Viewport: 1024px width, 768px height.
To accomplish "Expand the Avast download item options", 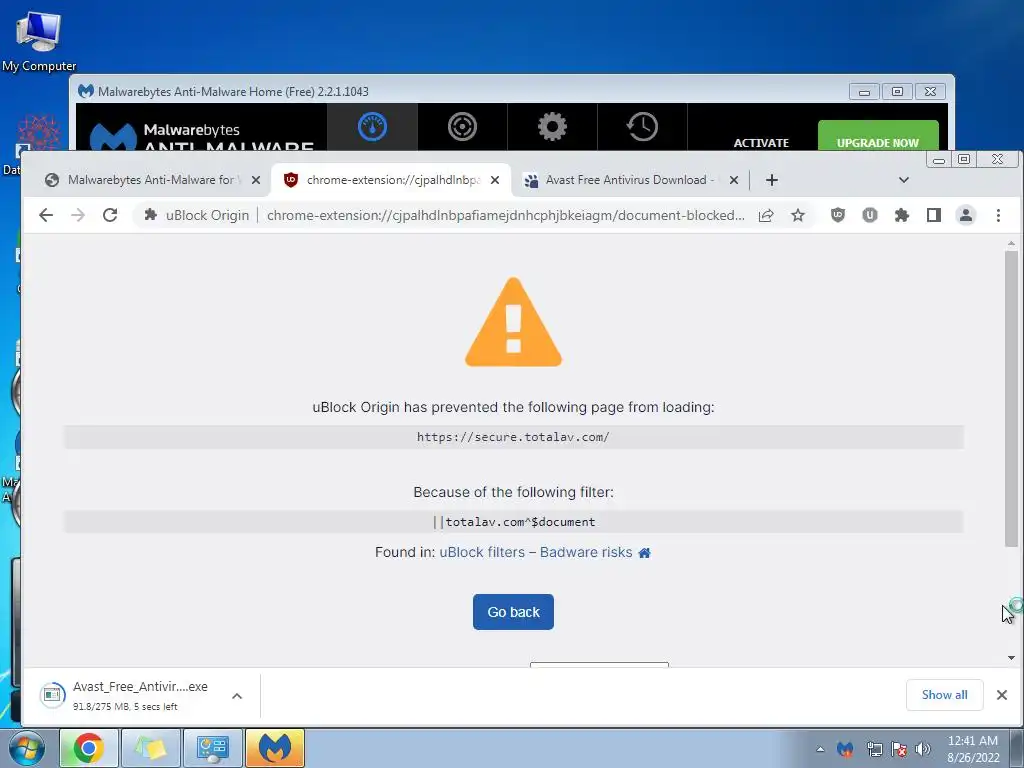I will [237, 696].
